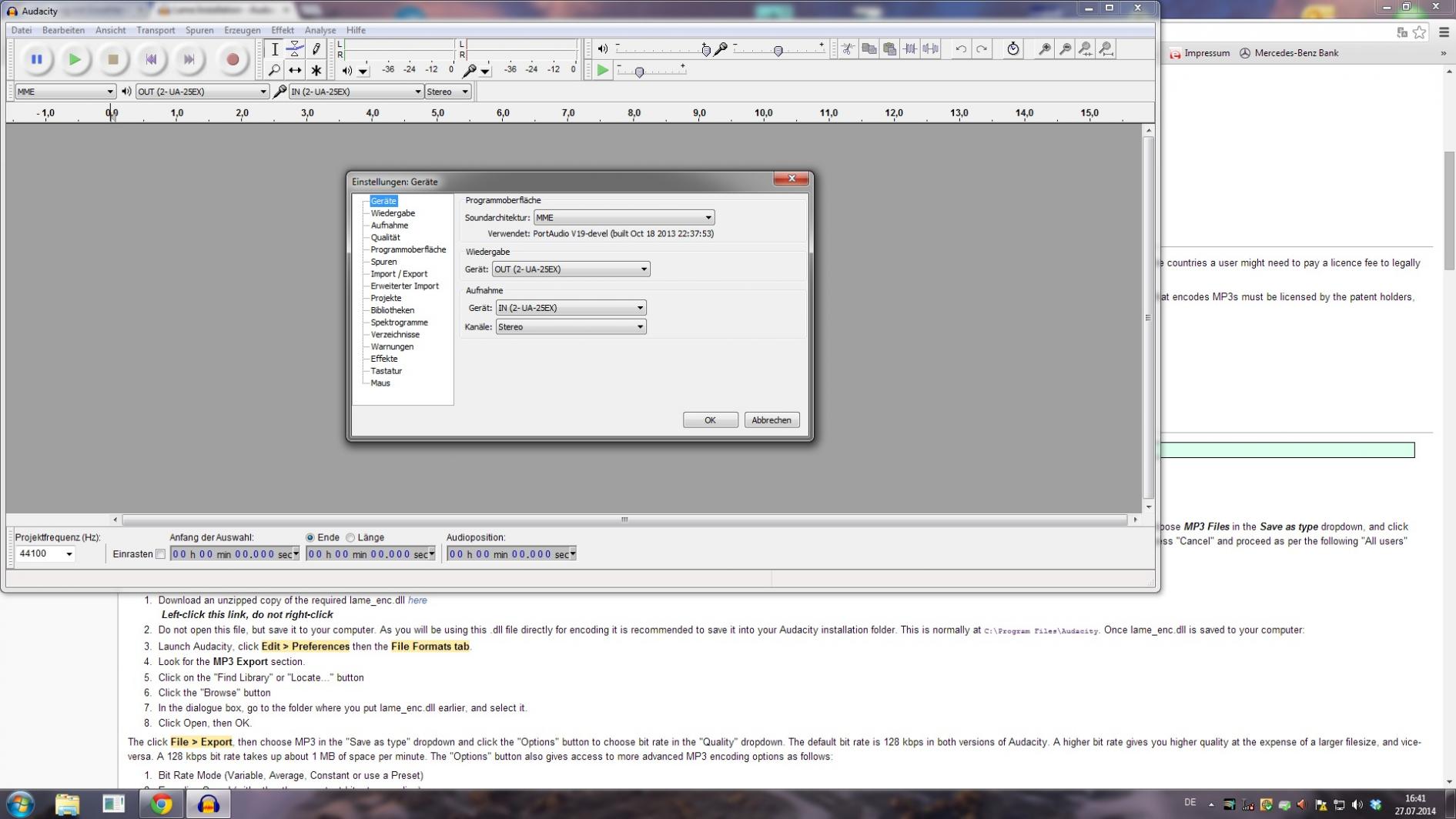Open Aufnahme Gerät dropdown in dialog

[571, 308]
